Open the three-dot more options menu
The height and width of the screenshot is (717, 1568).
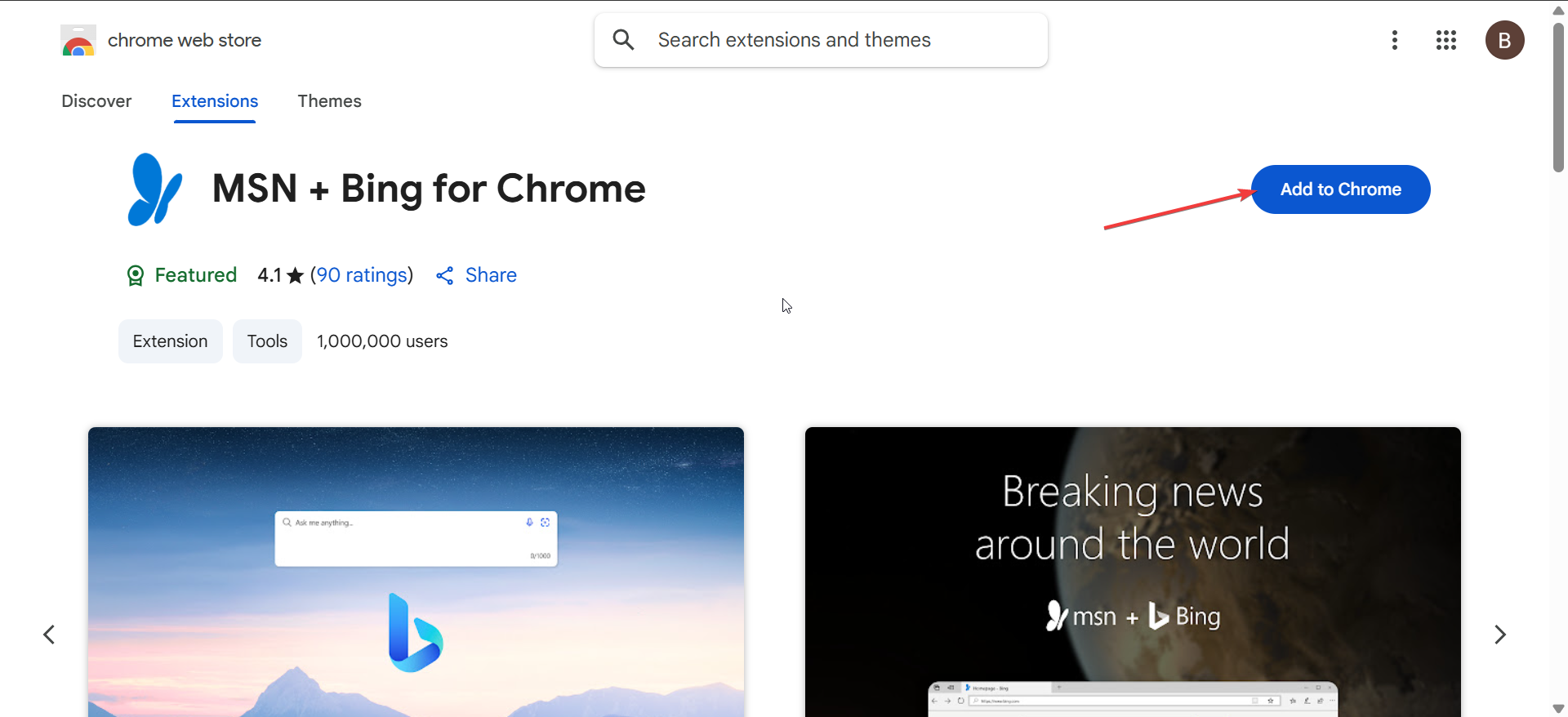tap(1395, 40)
